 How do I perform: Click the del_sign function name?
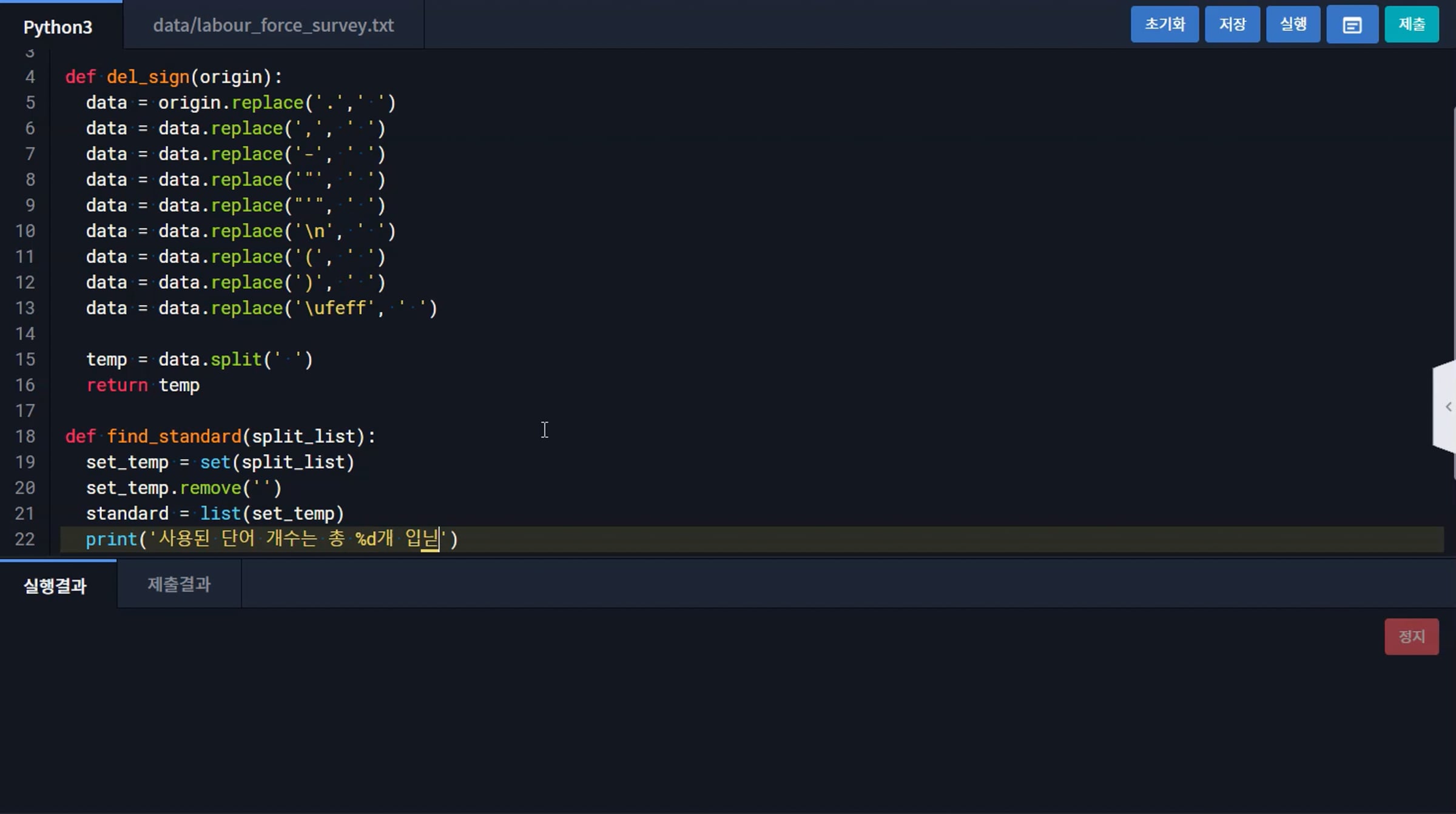click(147, 77)
